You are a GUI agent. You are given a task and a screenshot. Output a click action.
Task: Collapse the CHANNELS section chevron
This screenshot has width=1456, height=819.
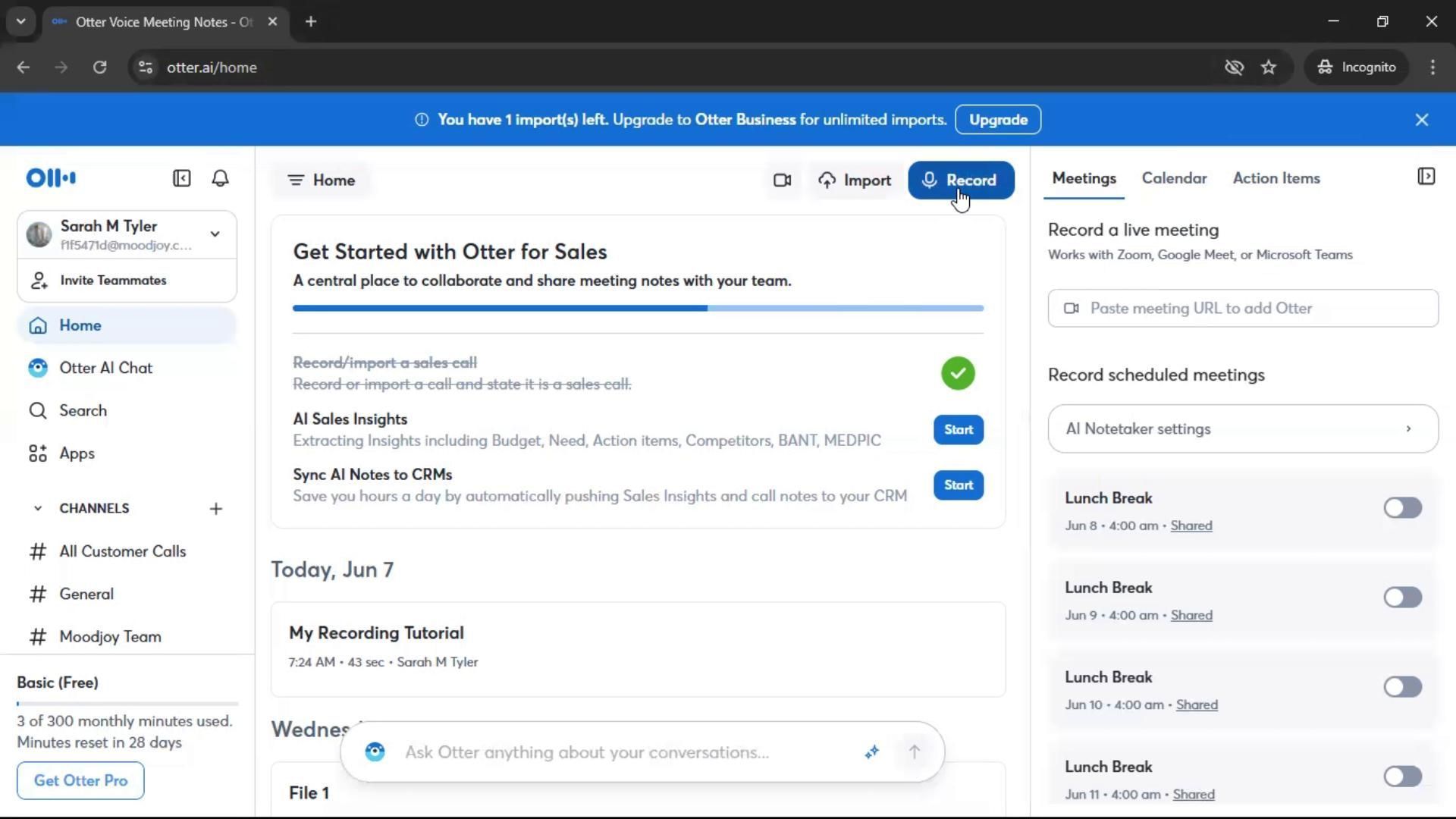[x=38, y=509]
